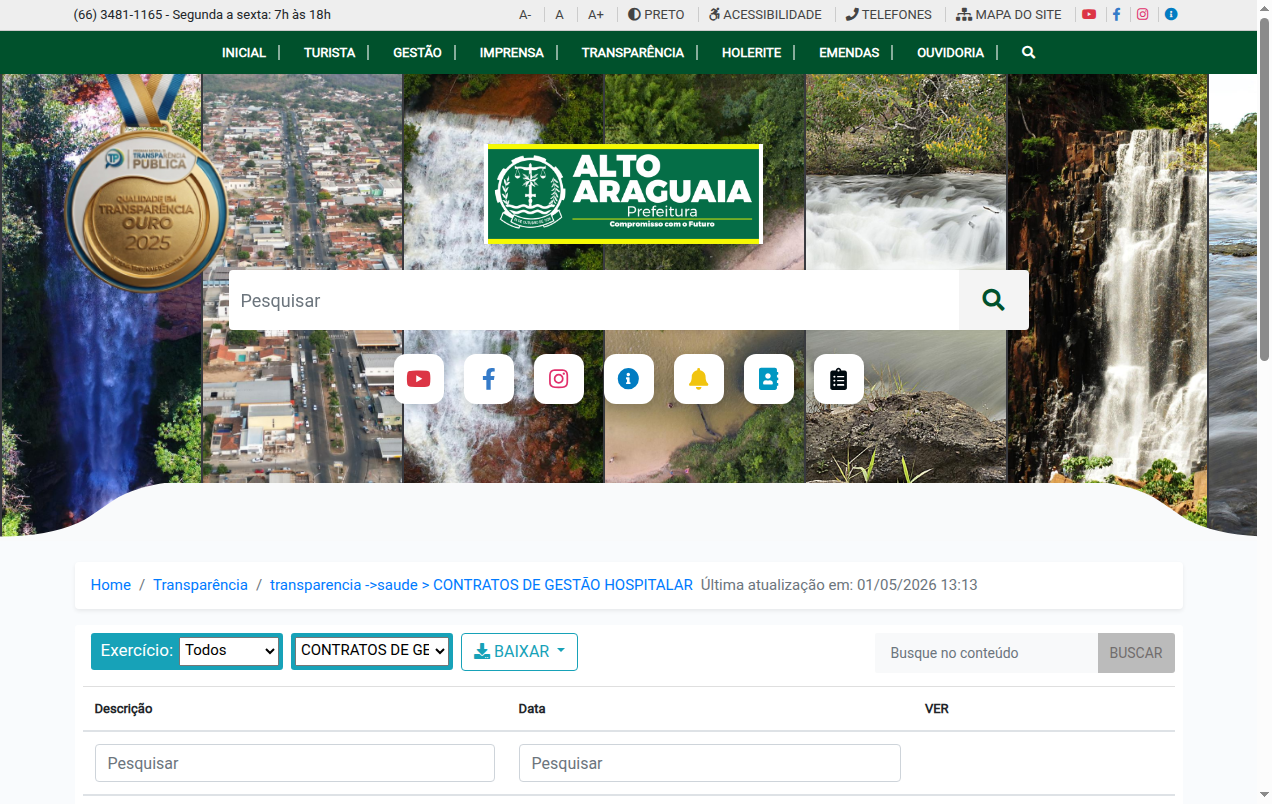Click the black clipboard list tile
Screen dimensions: 1272x804
click(x=839, y=379)
